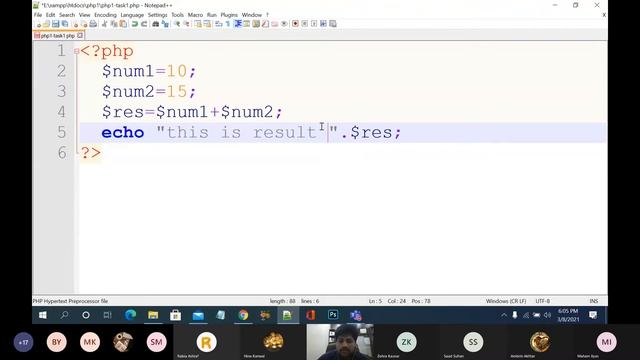Open the Search menu
This screenshot has height=360, width=640.
[x=67, y=15]
